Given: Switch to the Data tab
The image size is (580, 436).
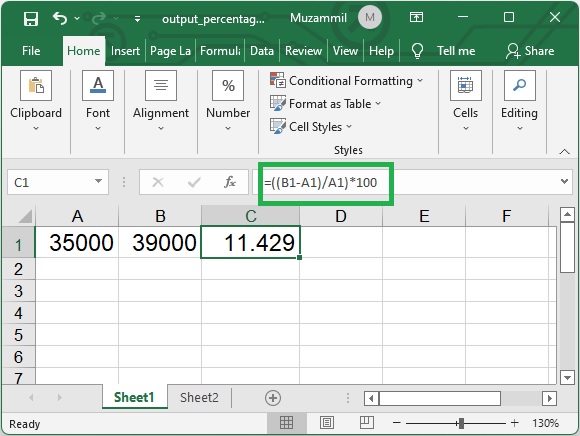Looking at the screenshot, I should pos(262,51).
